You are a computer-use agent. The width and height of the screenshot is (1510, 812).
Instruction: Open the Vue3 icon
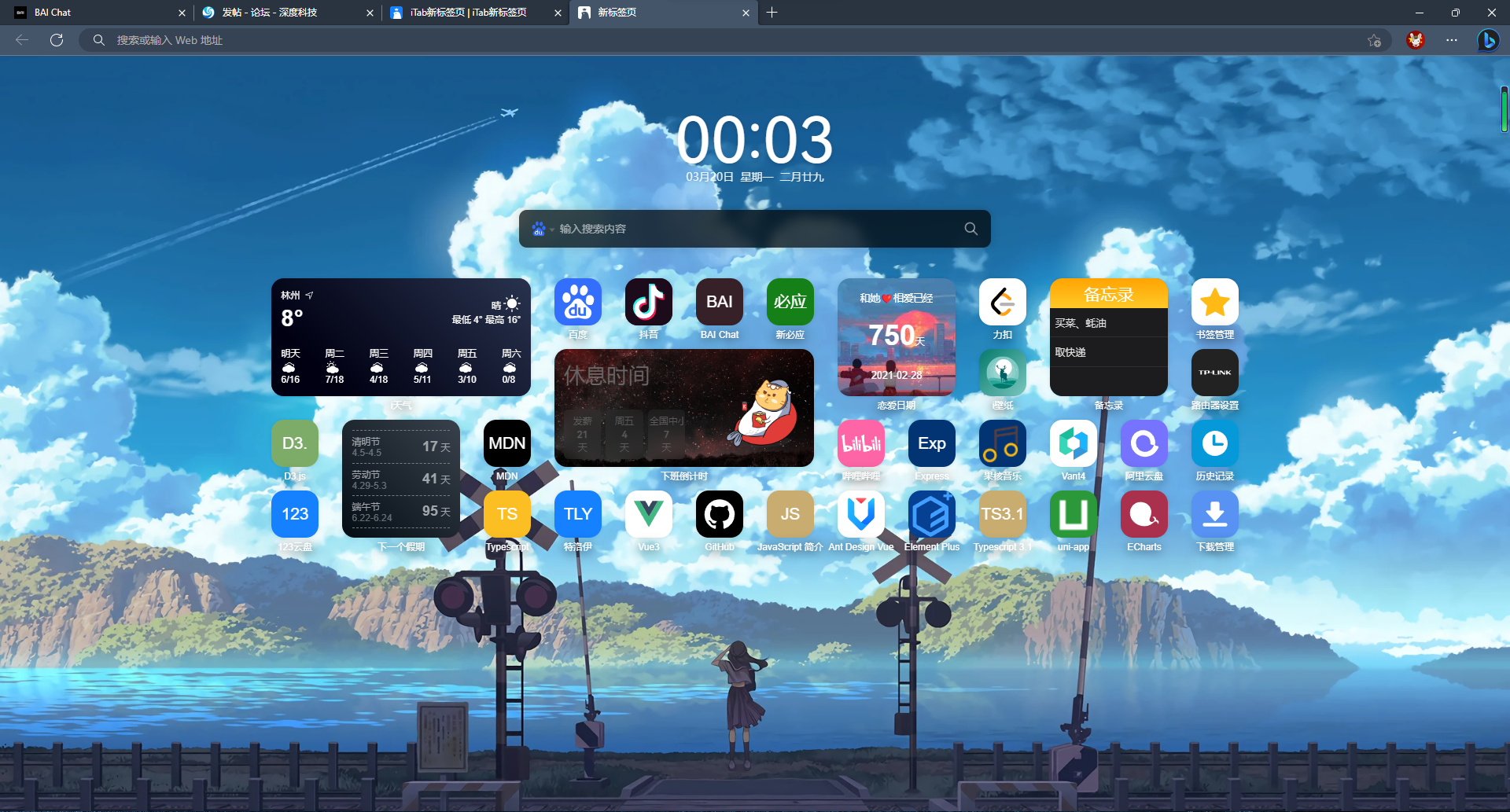click(648, 514)
